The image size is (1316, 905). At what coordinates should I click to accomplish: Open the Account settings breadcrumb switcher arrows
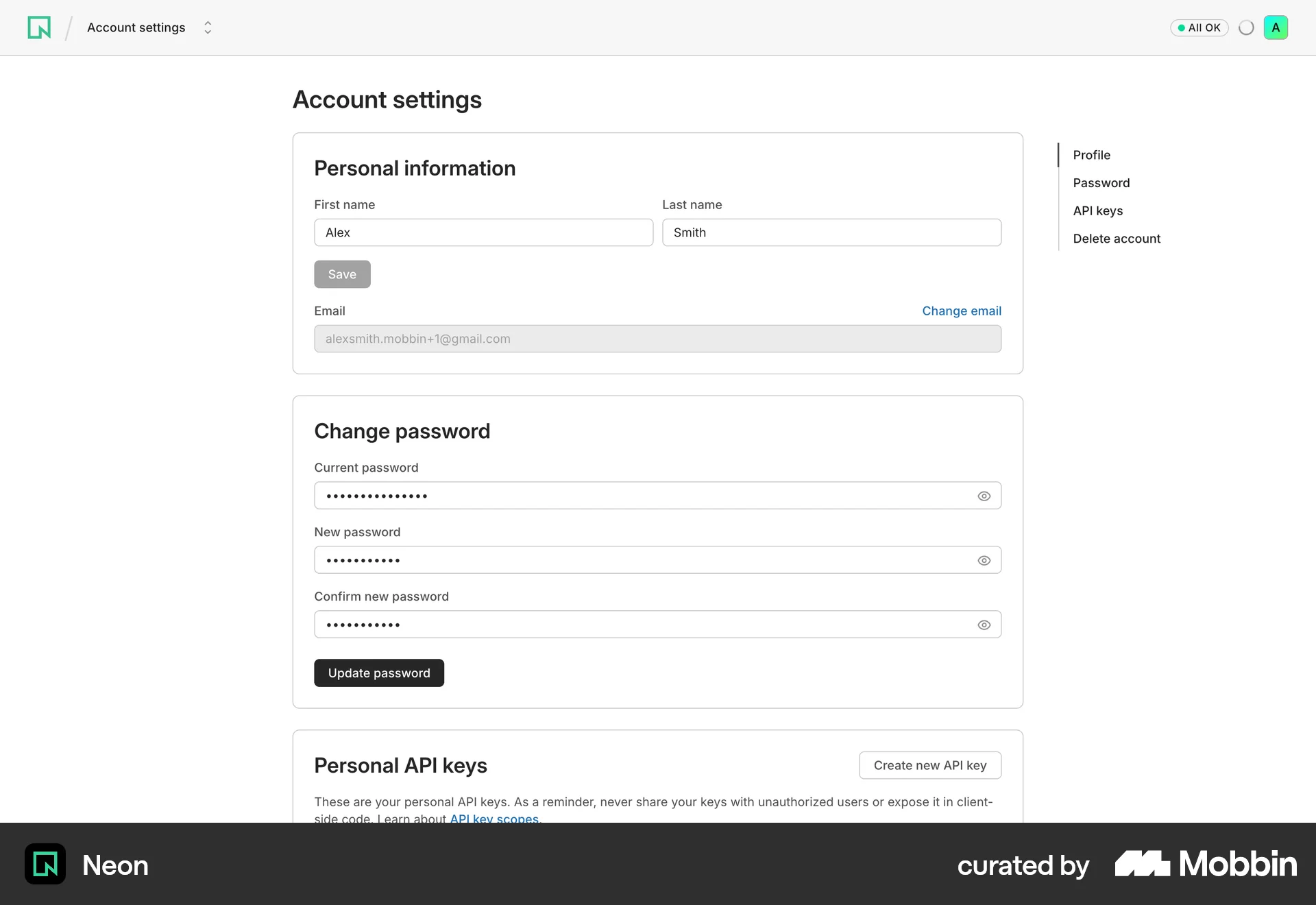coord(208,27)
